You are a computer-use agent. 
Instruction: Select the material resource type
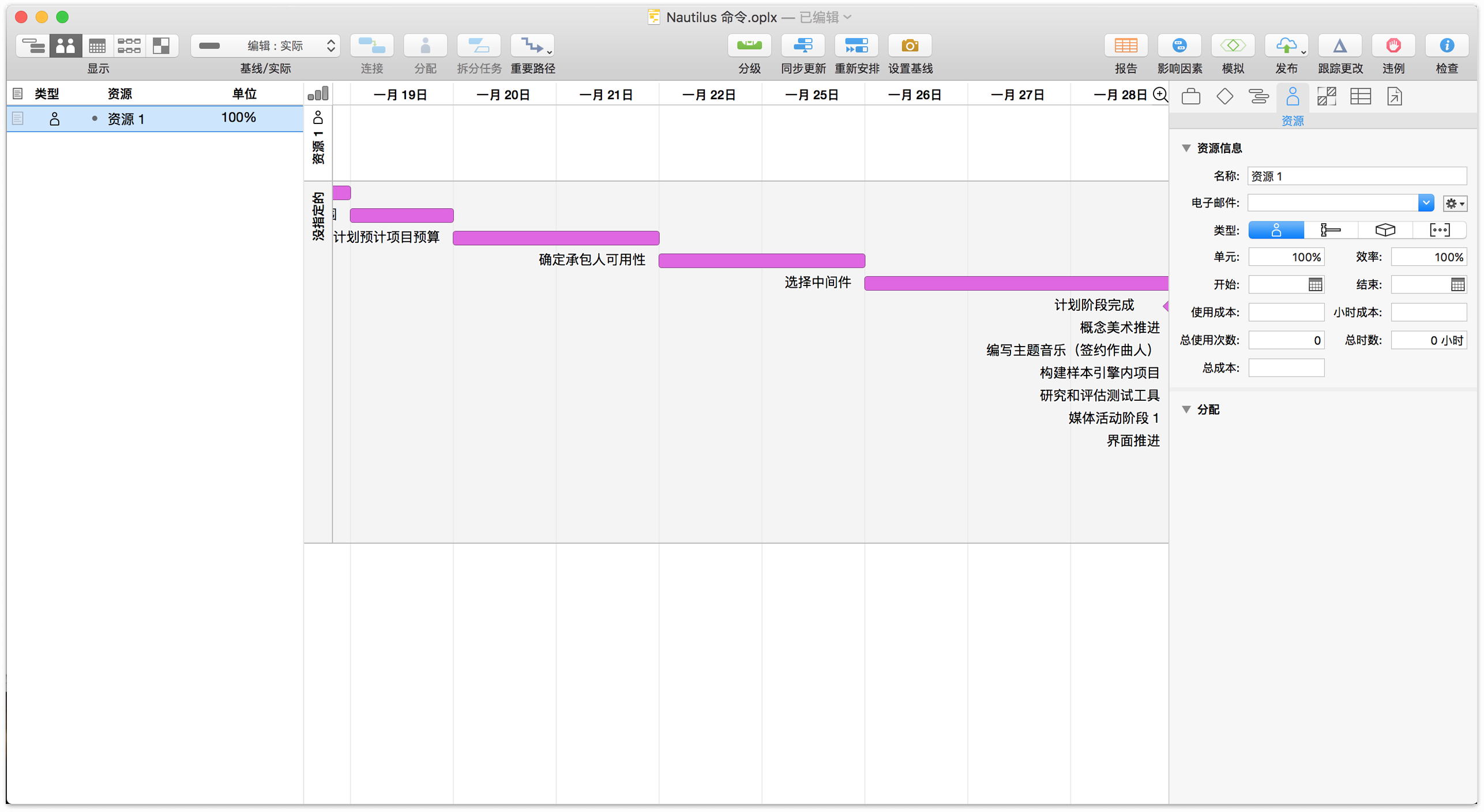pyautogui.click(x=1385, y=230)
